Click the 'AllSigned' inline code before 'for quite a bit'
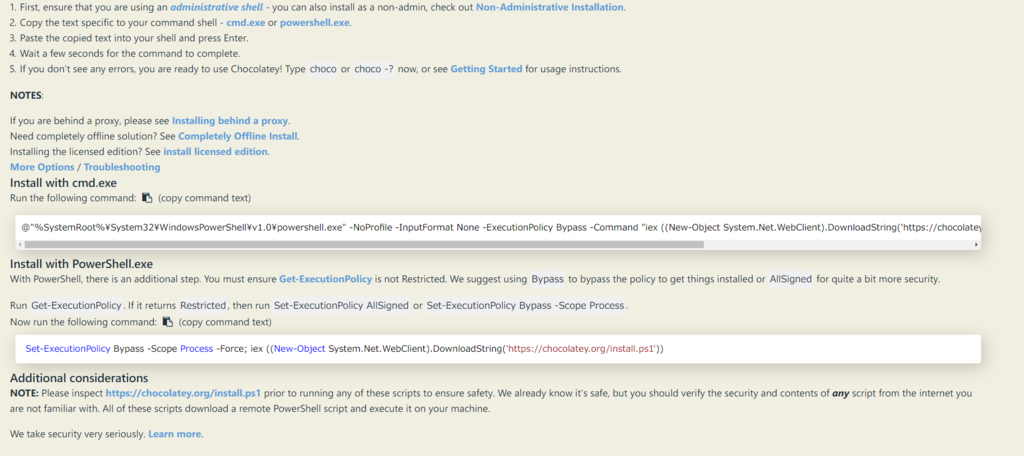This screenshot has height=456, width=1024. 791,279
